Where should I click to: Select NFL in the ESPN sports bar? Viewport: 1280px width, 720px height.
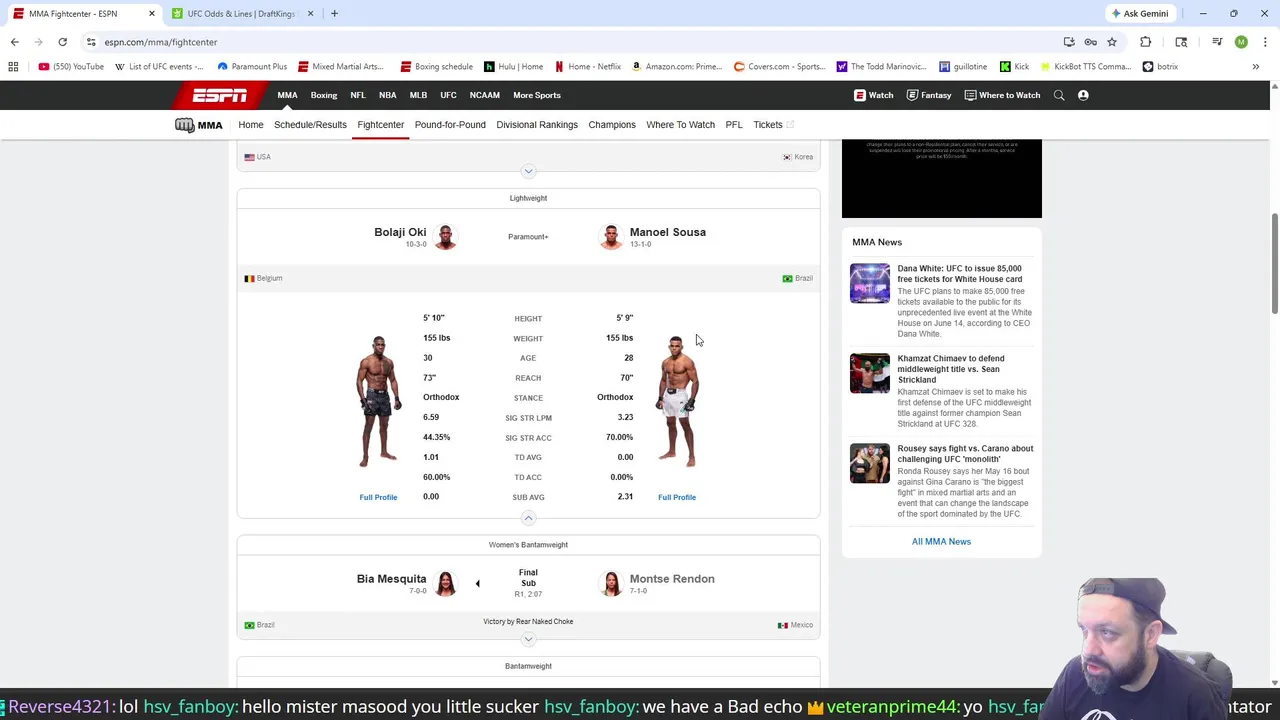click(358, 95)
